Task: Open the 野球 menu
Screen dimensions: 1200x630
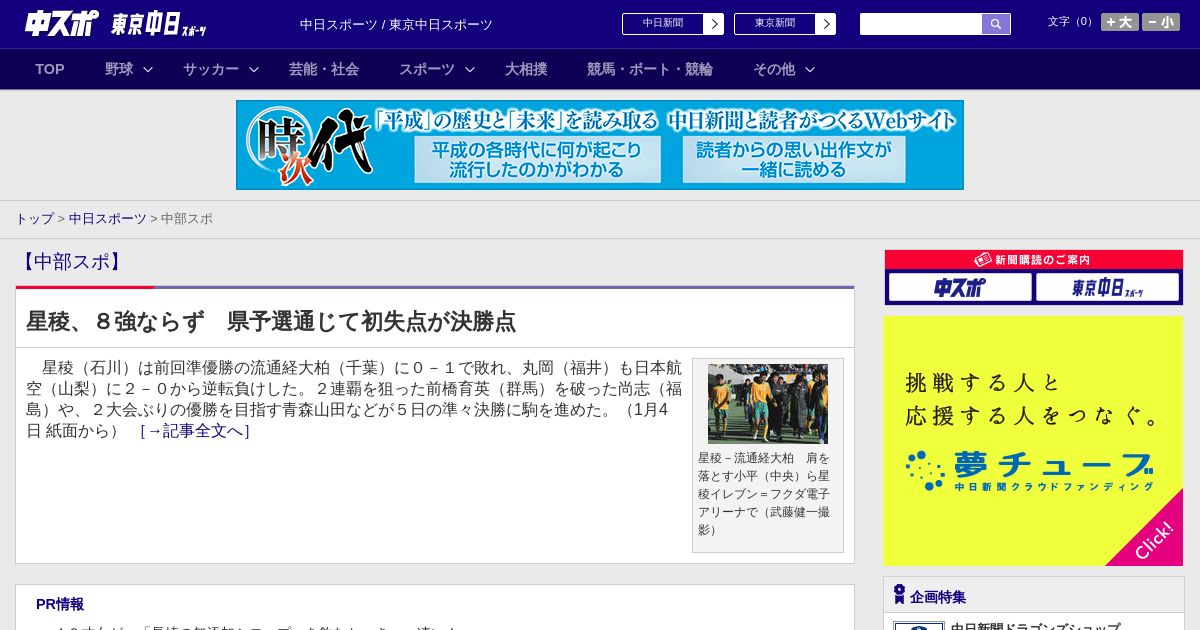Action: click(x=119, y=69)
